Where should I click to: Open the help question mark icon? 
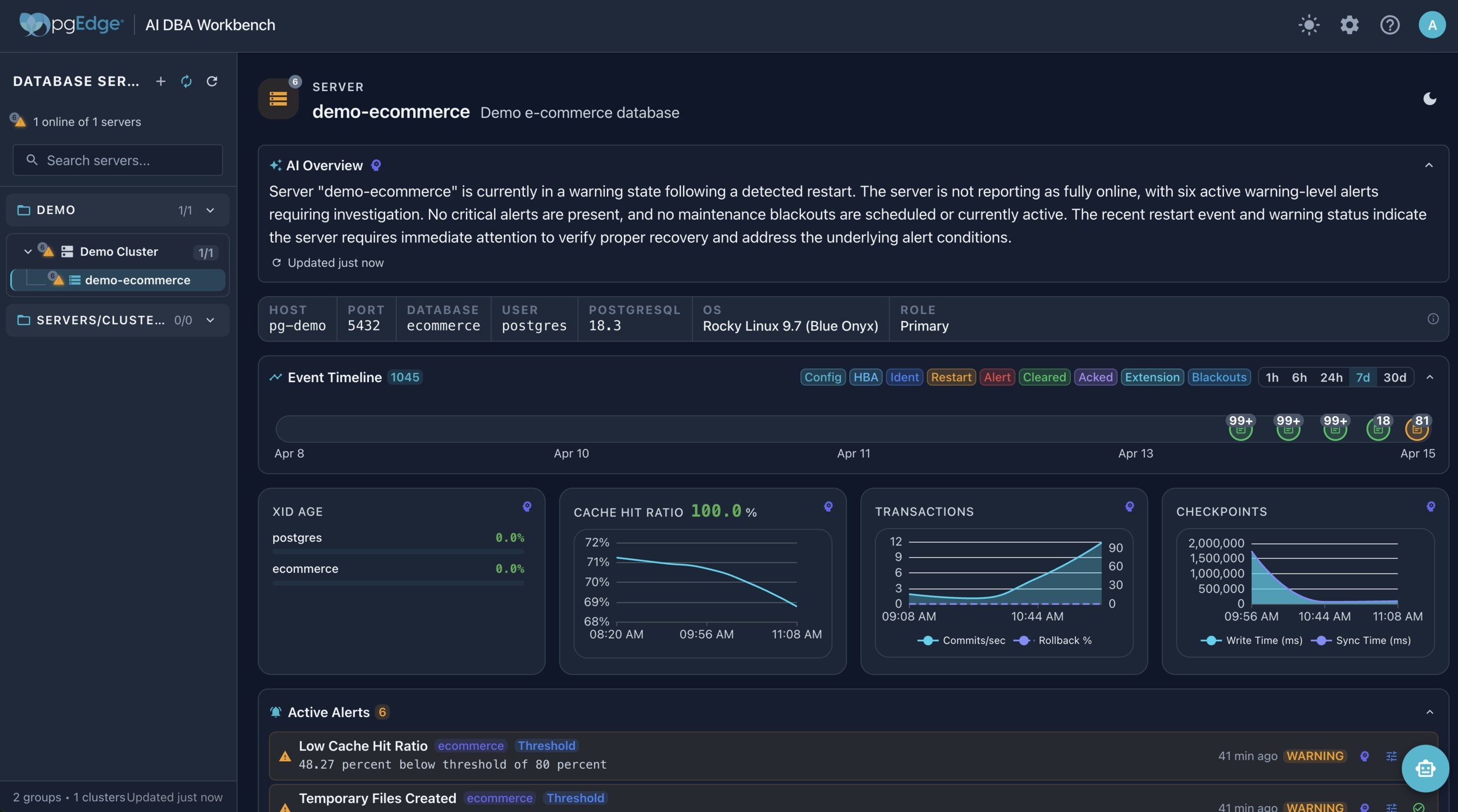pos(1389,25)
